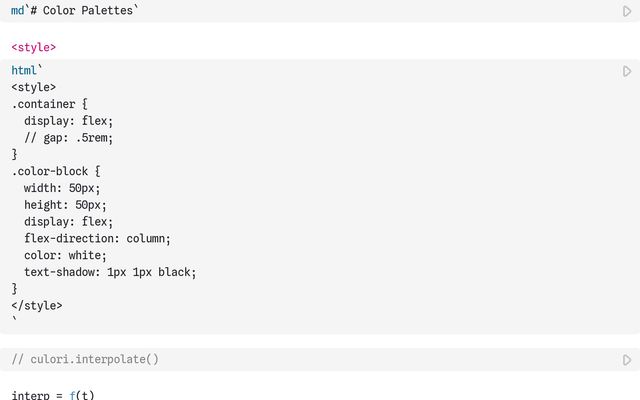
Task: Select the pink <style> cell output
Action: coord(33,47)
